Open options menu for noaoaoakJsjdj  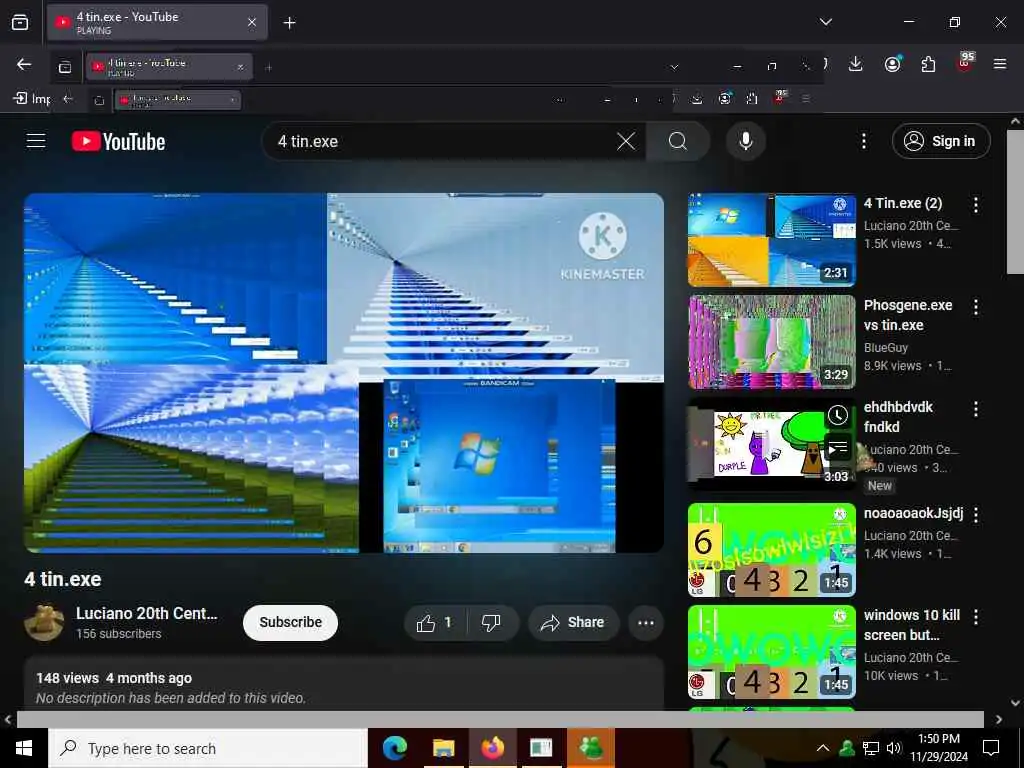(x=976, y=515)
